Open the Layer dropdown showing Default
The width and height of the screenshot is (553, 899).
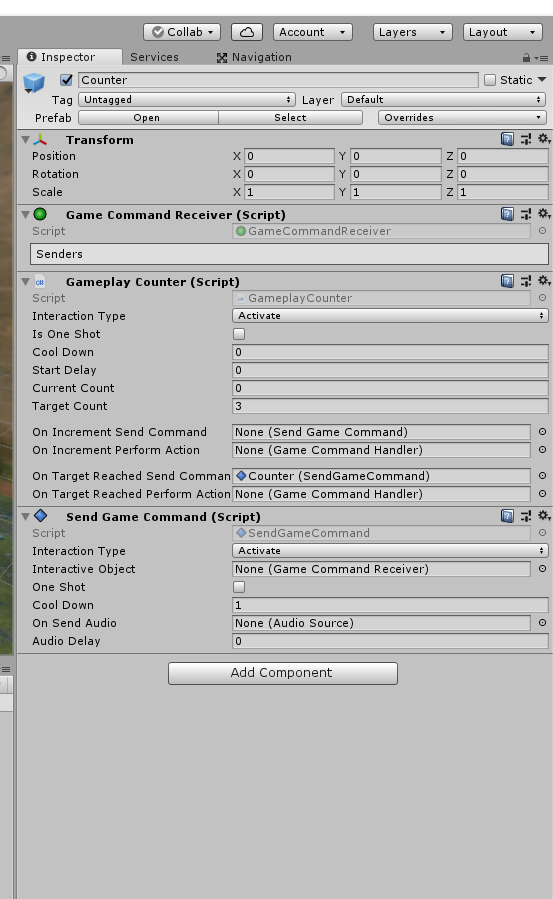tap(444, 100)
